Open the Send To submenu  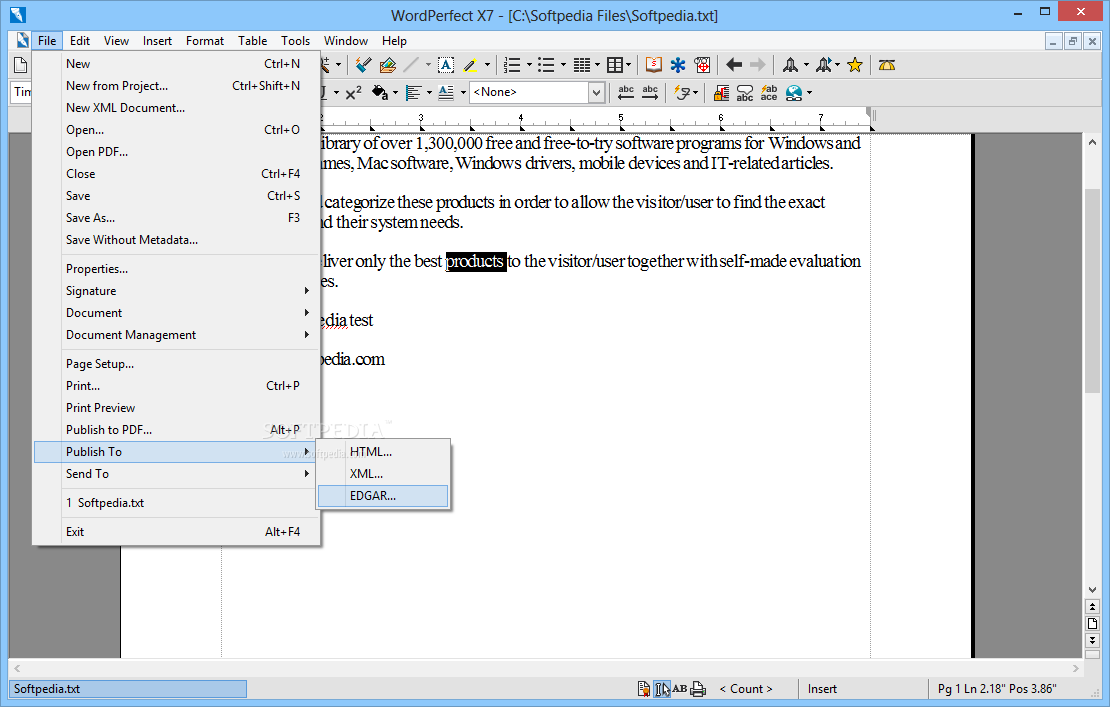pos(177,474)
